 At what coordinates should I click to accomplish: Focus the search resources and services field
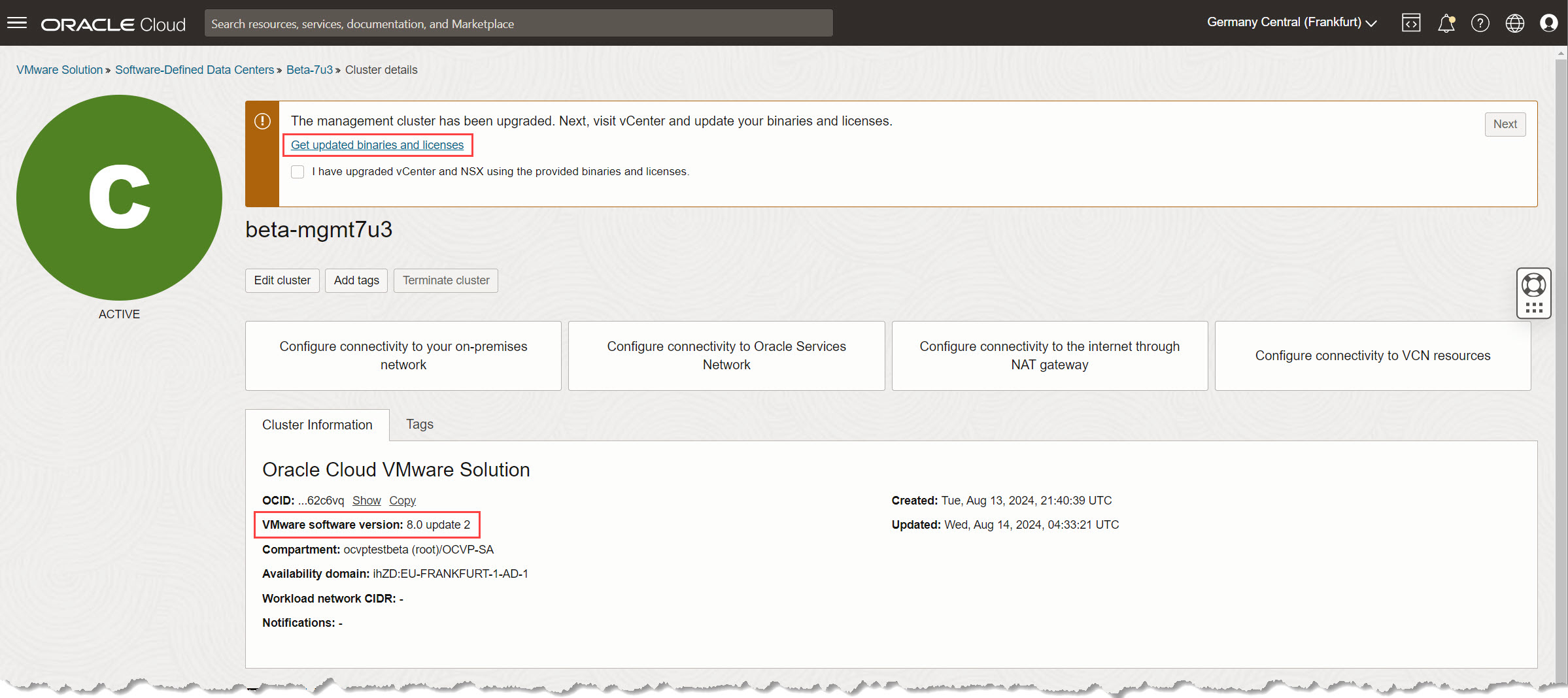click(x=519, y=24)
